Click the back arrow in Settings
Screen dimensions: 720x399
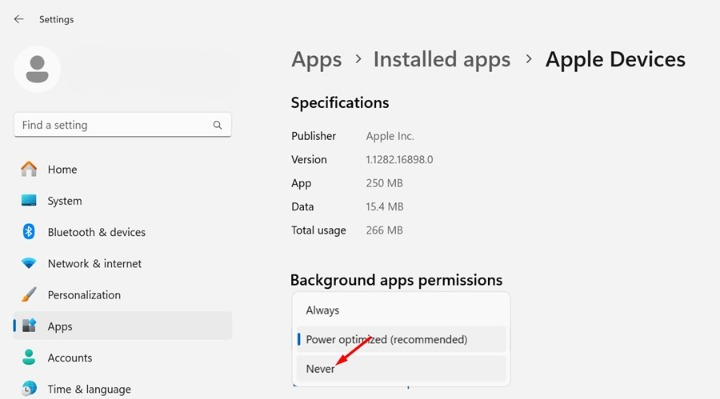(18, 19)
